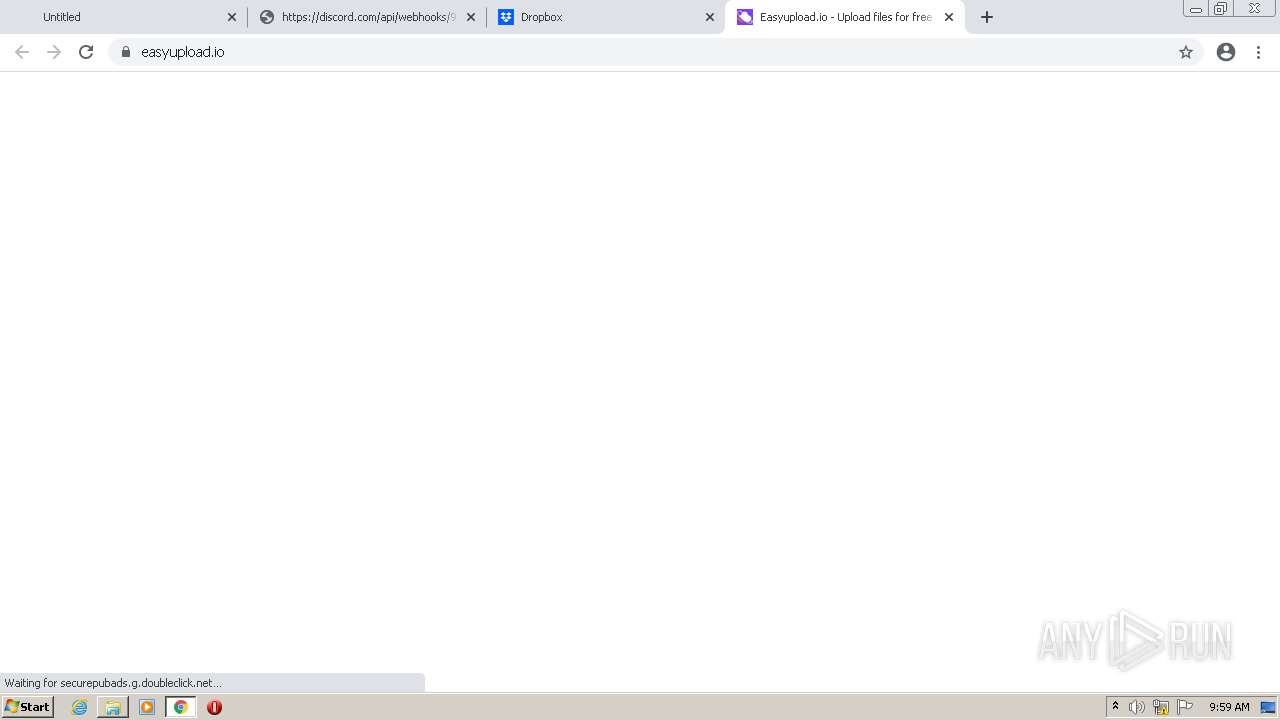1280x720 pixels.
Task: Show desktop via tray monitor icon
Action: [x=1268, y=707]
